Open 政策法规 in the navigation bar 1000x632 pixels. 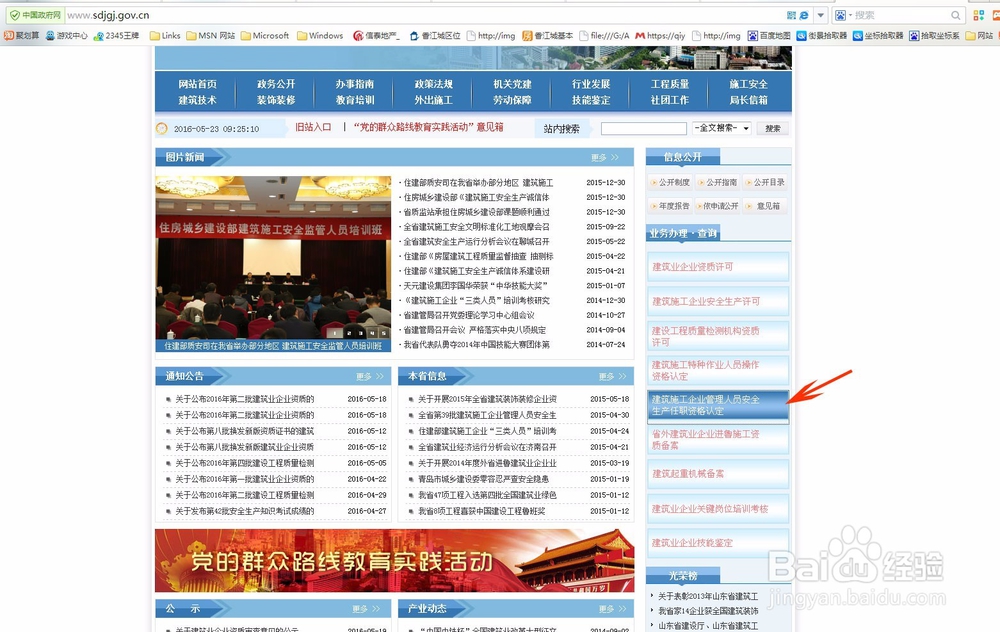click(x=434, y=84)
